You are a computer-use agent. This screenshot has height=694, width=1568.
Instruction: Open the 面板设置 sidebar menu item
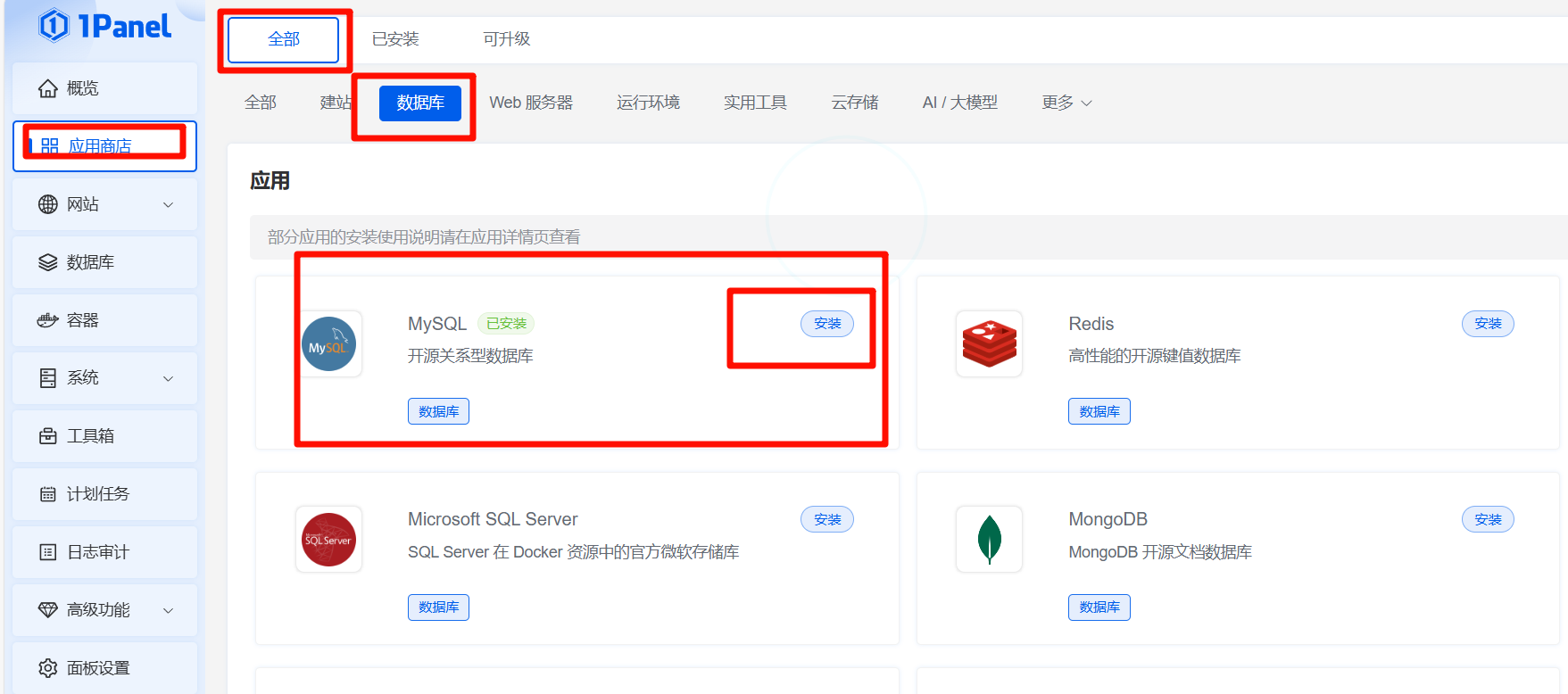click(x=104, y=668)
